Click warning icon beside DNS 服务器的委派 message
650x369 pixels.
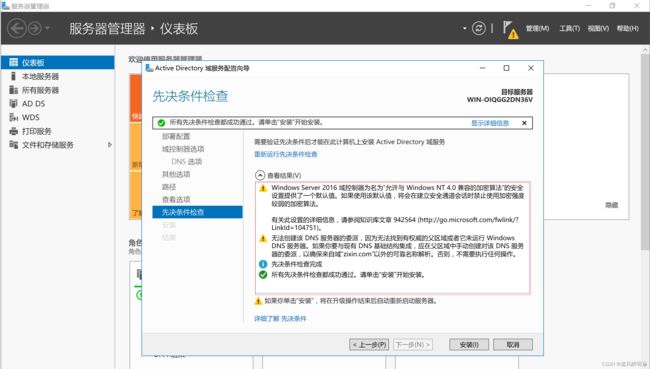pos(263,238)
